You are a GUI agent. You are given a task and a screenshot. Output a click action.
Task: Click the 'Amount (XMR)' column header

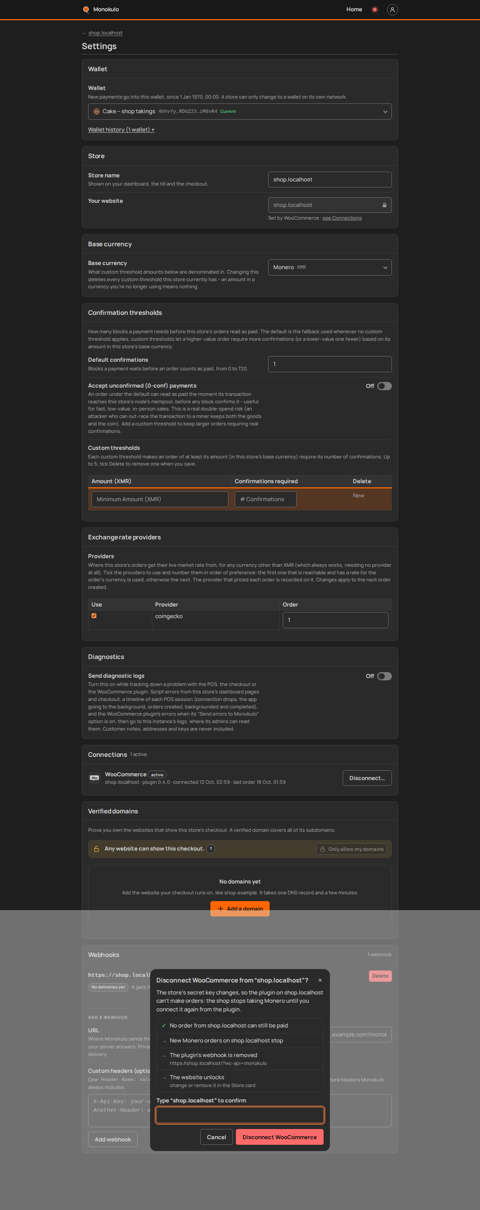point(111,481)
